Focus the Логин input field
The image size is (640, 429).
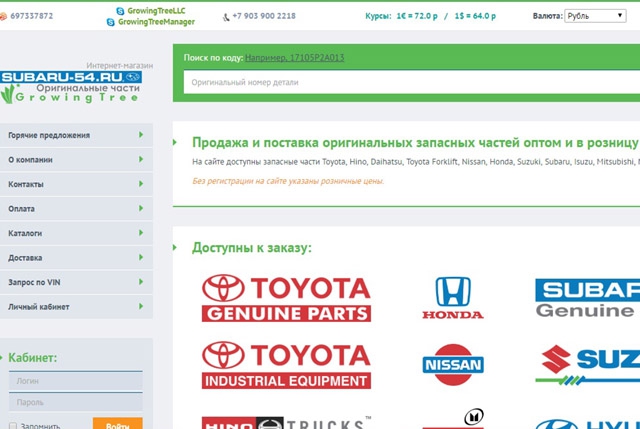76,381
